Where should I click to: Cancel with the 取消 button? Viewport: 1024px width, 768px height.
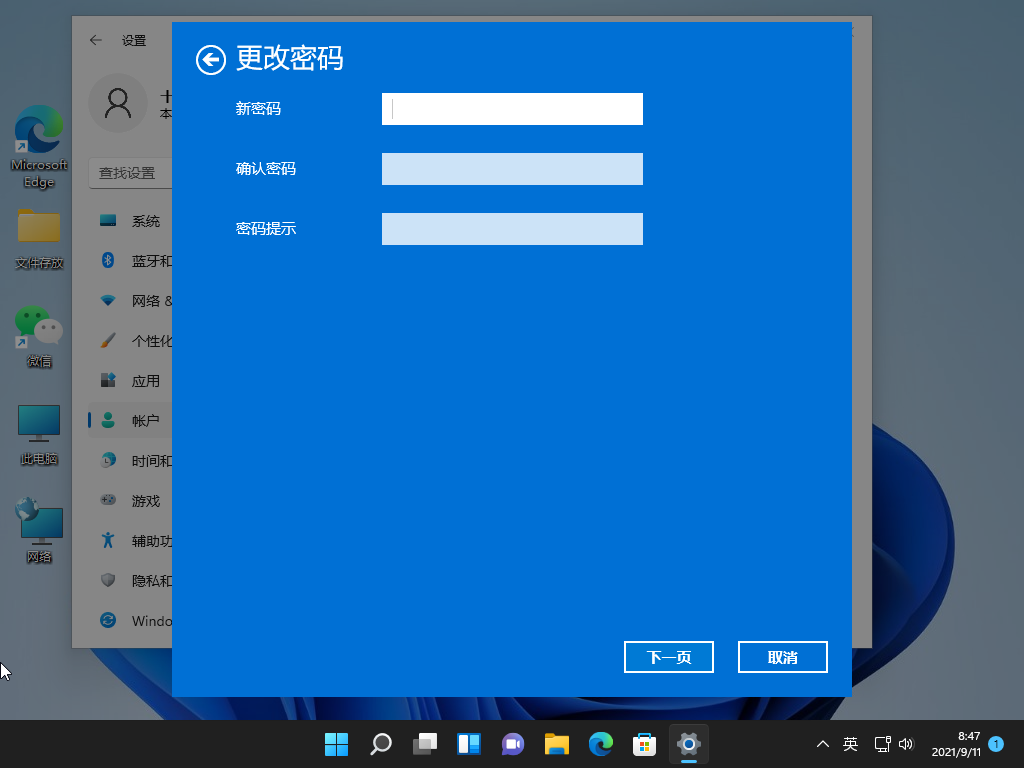coord(782,657)
